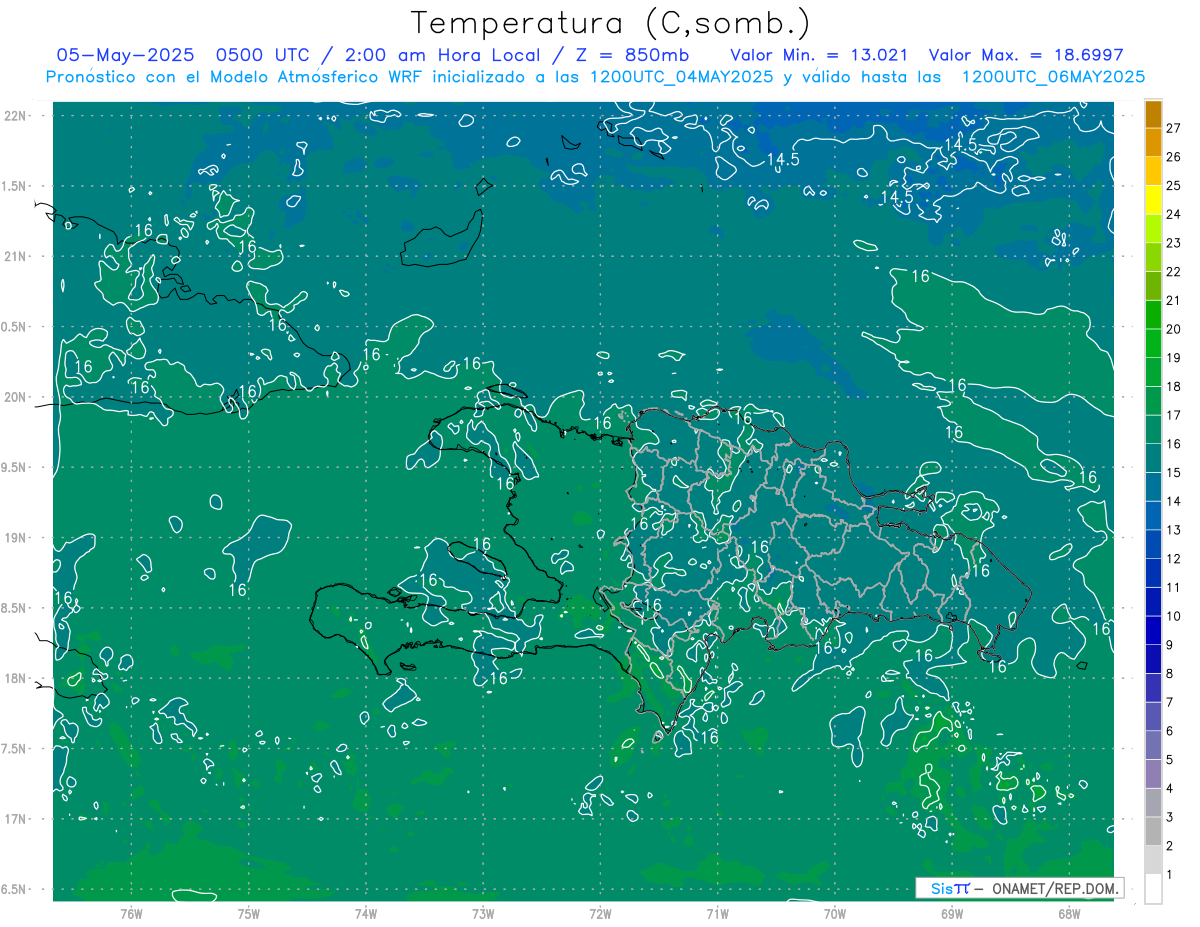Screen dimensions: 1200x927
Task: Click the '73W' longitude label
Action: click(x=483, y=913)
